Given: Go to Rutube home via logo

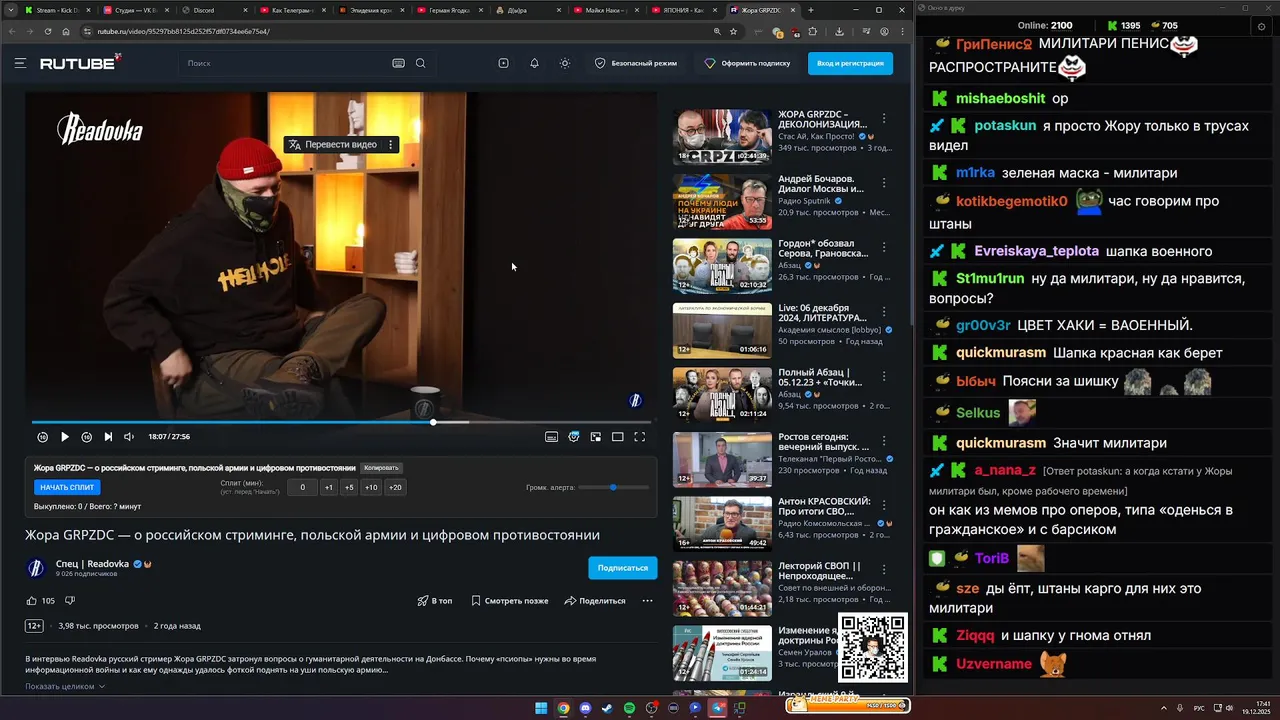Looking at the screenshot, I should [80, 62].
